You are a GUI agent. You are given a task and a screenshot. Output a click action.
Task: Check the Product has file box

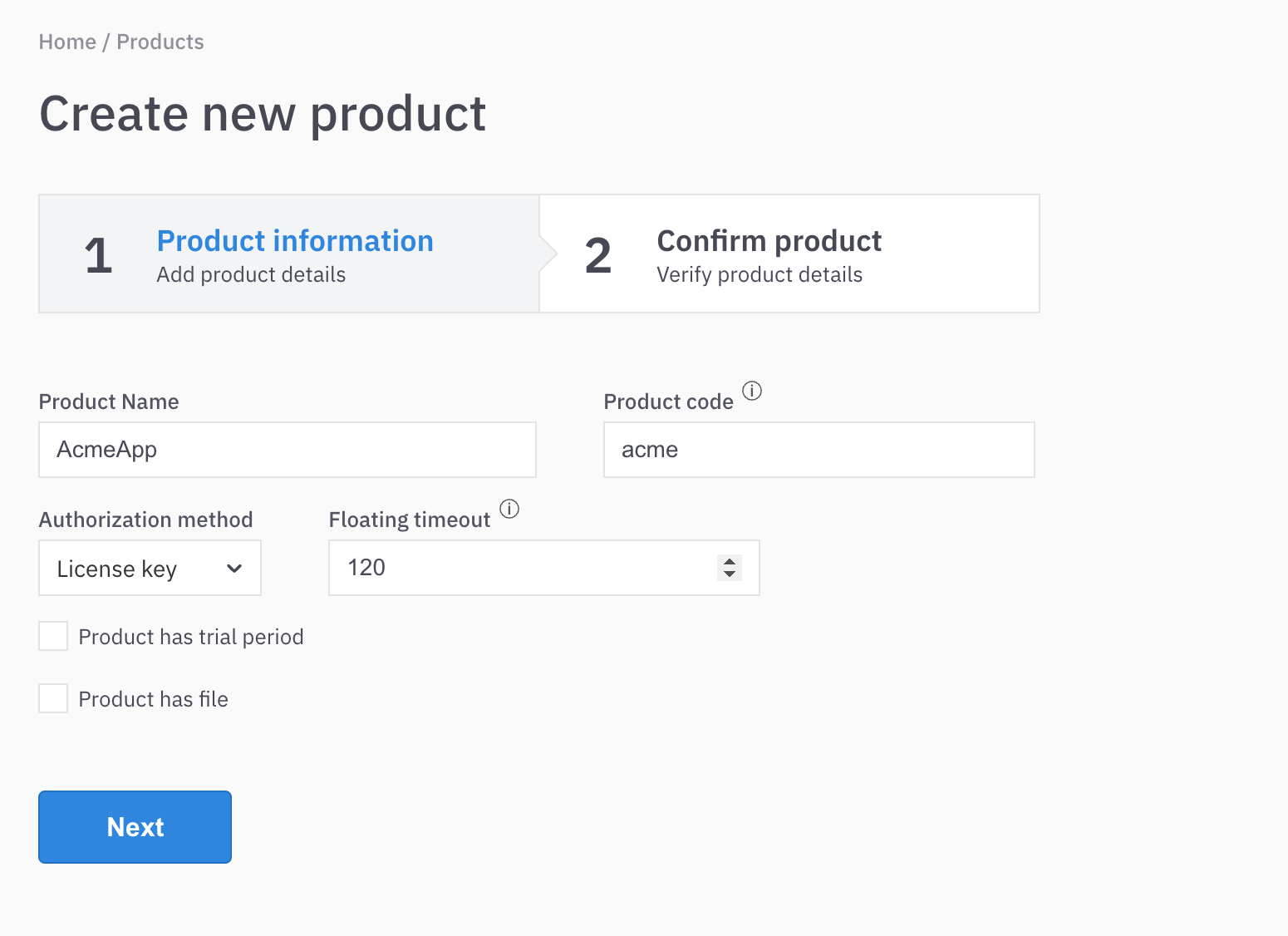pyautogui.click(x=53, y=698)
